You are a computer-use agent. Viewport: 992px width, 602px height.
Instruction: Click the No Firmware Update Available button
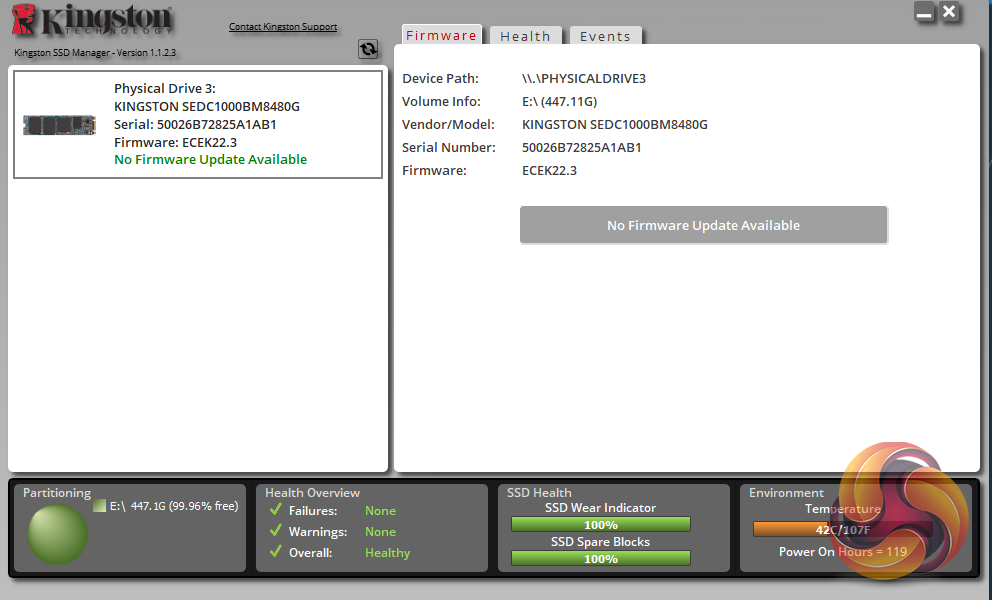click(x=704, y=224)
